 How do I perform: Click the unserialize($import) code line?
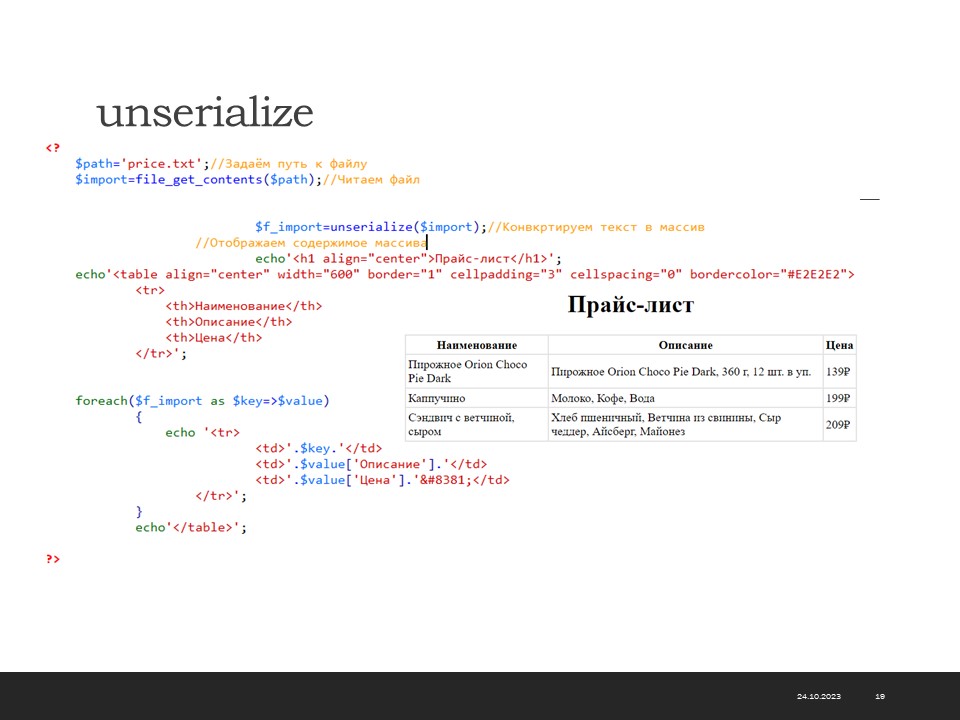pos(479,227)
